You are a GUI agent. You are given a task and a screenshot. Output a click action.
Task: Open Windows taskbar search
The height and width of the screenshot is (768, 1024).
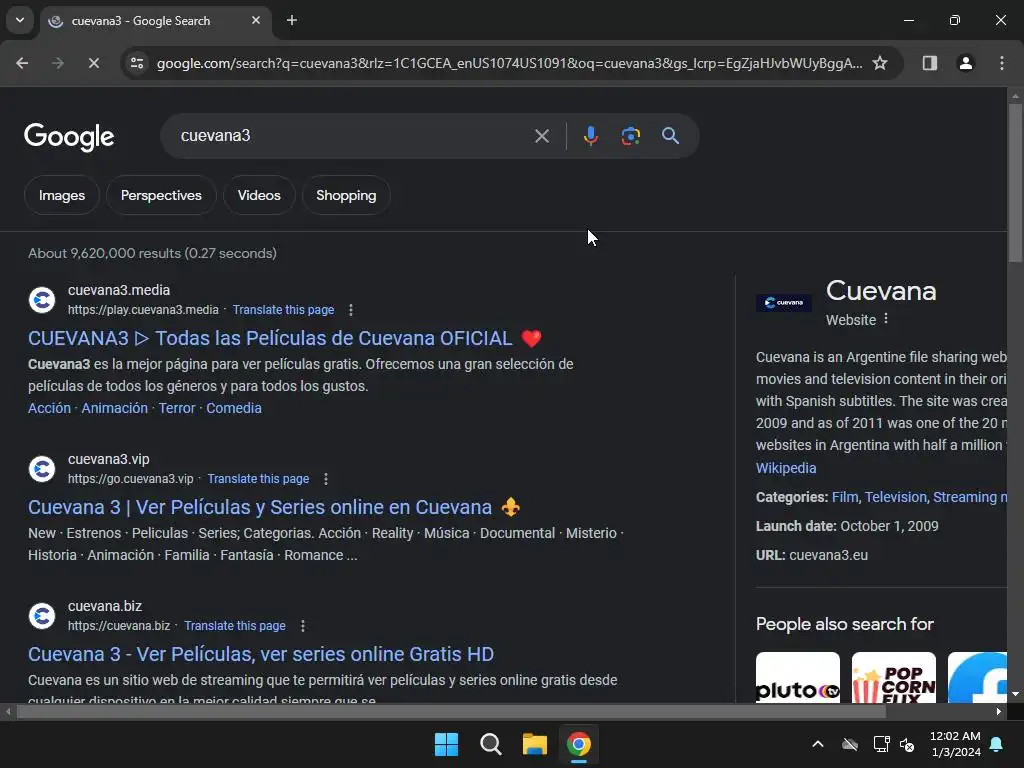point(490,744)
